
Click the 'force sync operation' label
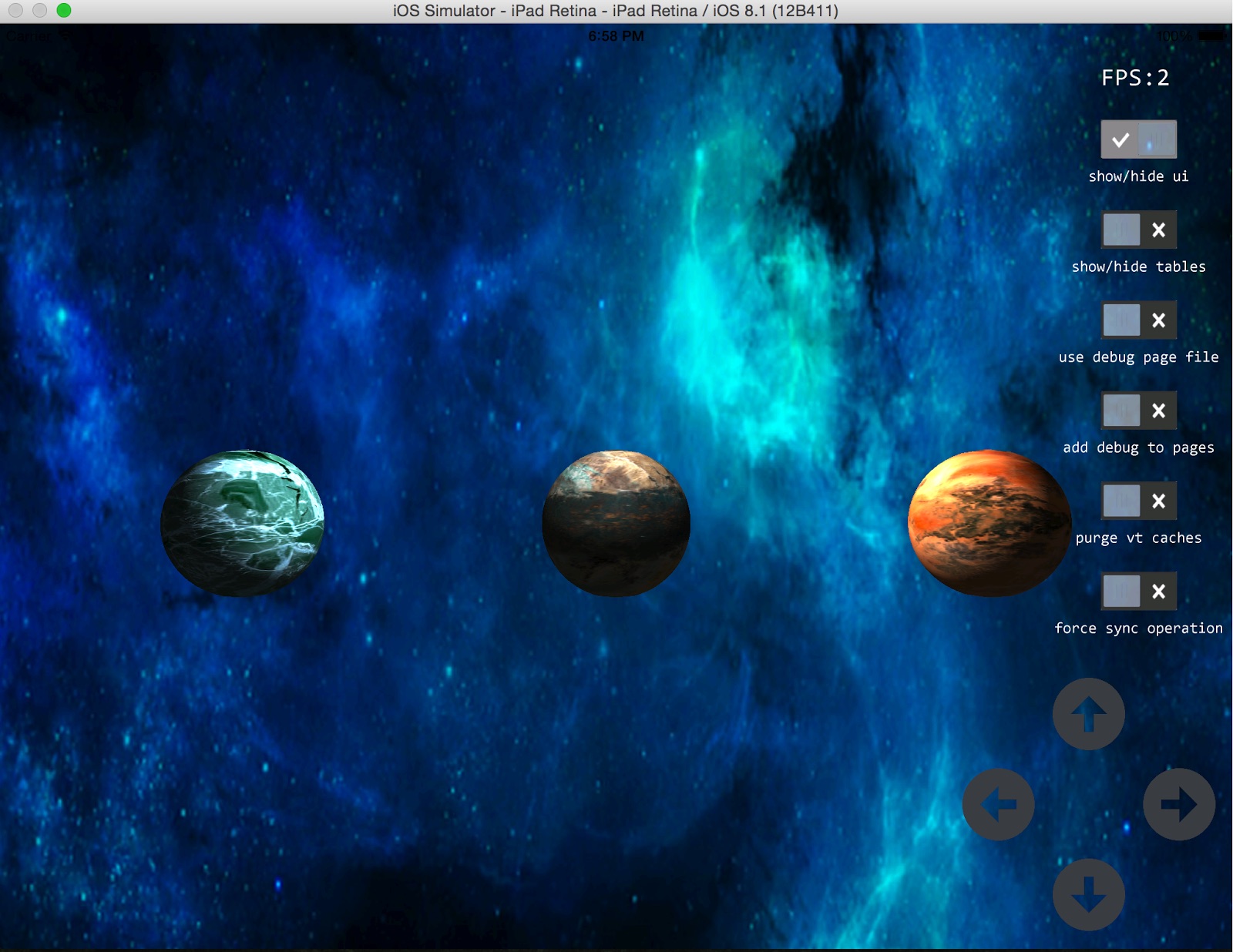(1138, 629)
